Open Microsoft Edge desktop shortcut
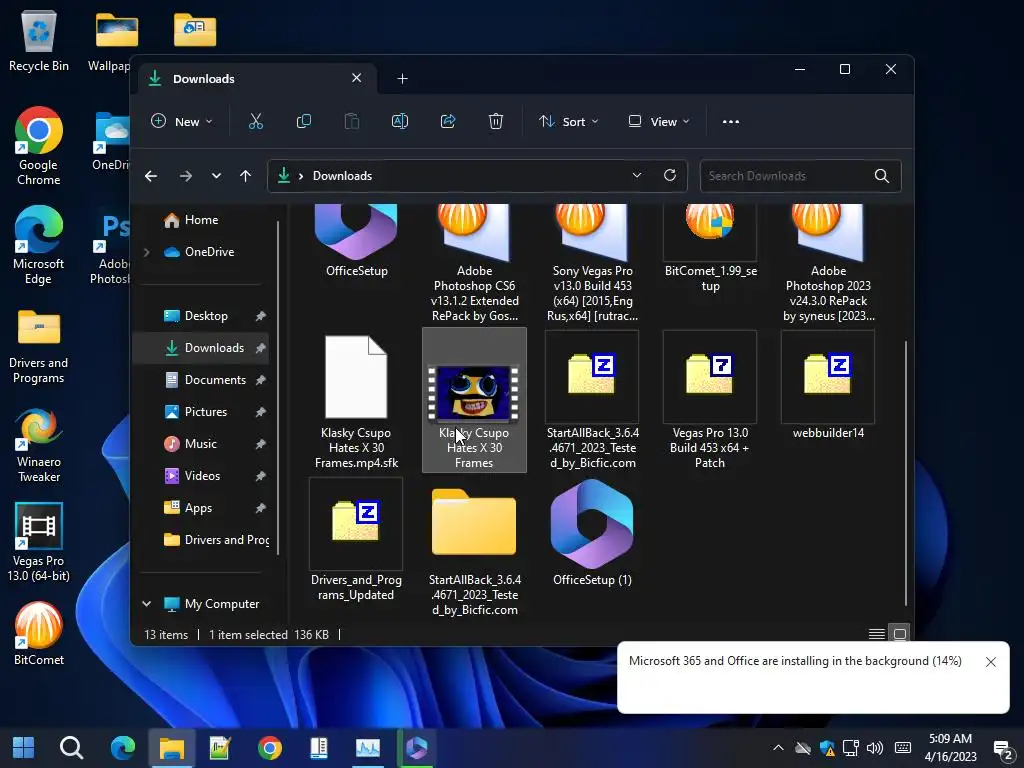This screenshot has width=1024, height=768. coord(39,246)
